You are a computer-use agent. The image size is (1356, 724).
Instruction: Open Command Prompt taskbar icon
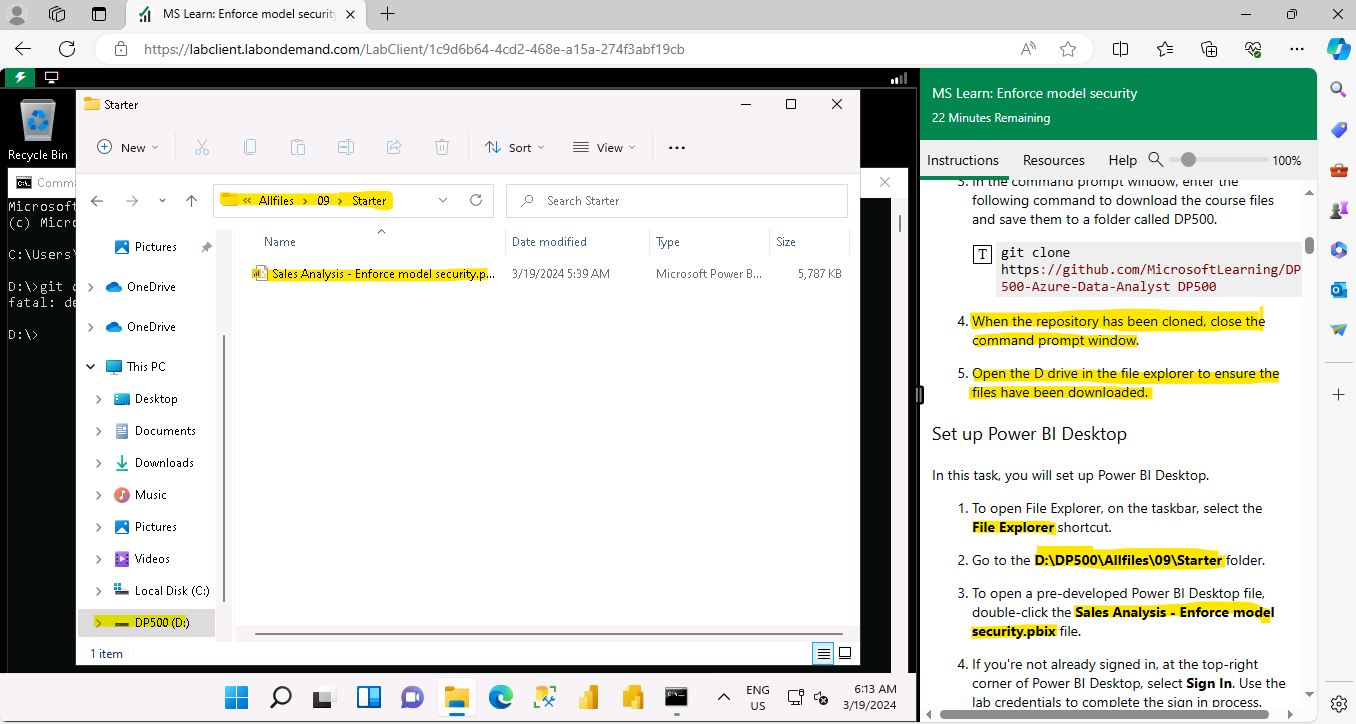click(x=677, y=697)
